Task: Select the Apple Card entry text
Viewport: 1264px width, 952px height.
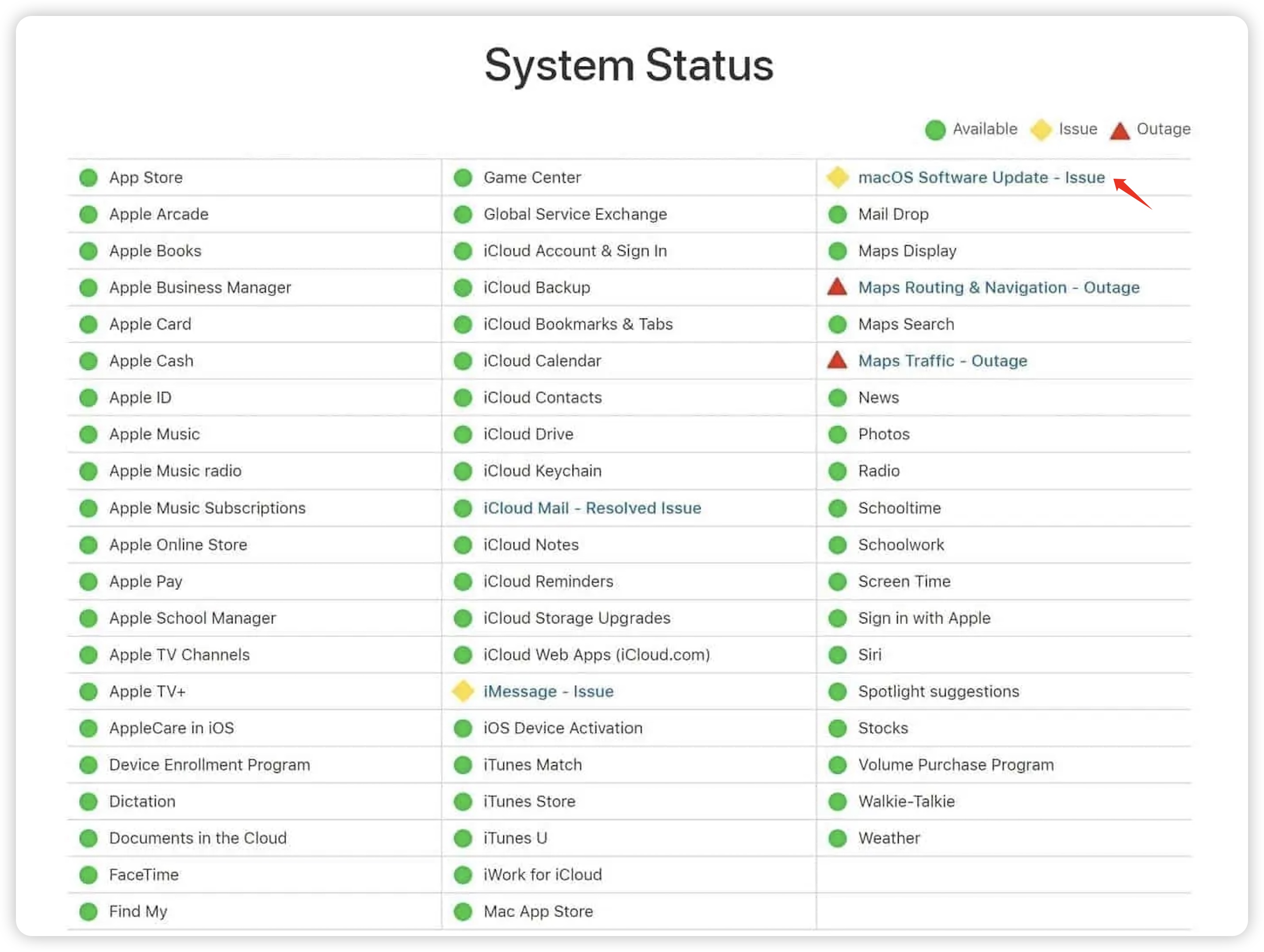Action: pos(150,325)
